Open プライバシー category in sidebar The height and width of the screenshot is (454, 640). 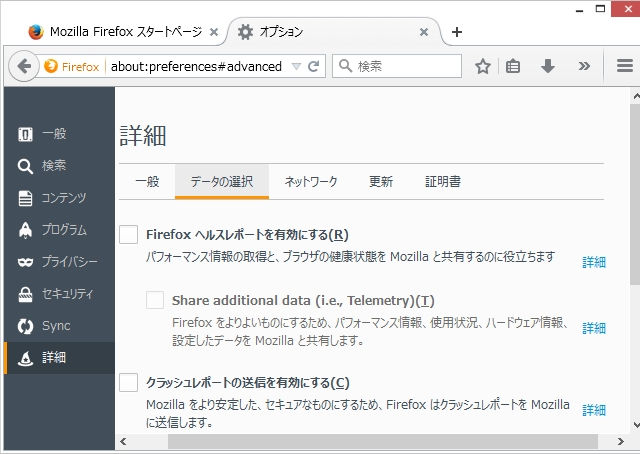click(x=59, y=262)
